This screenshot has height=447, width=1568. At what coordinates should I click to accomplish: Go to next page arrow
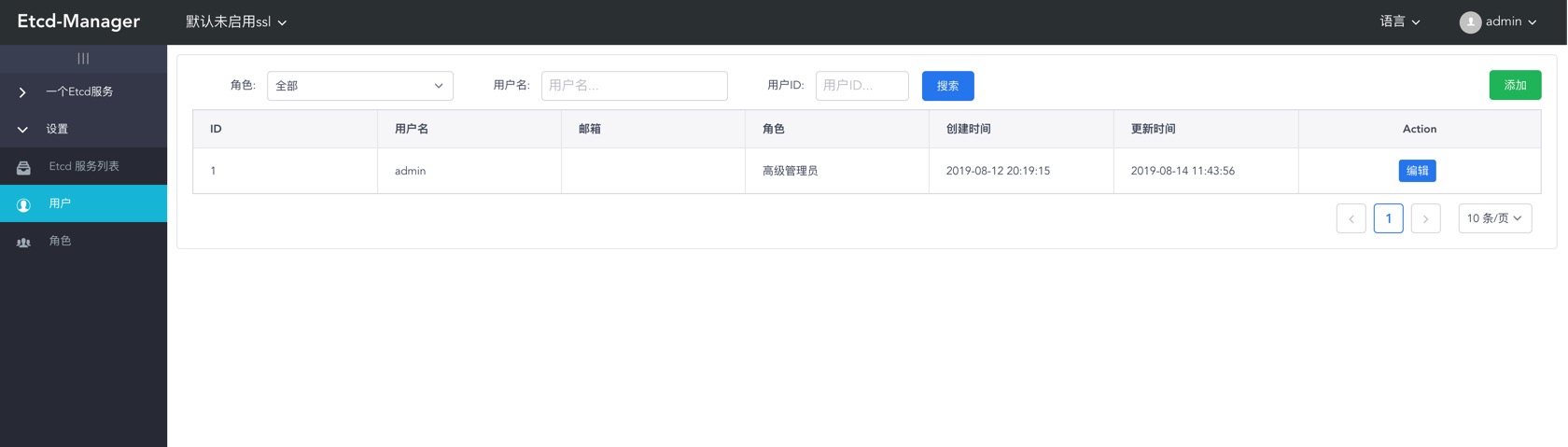click(x=1425, y=218)
